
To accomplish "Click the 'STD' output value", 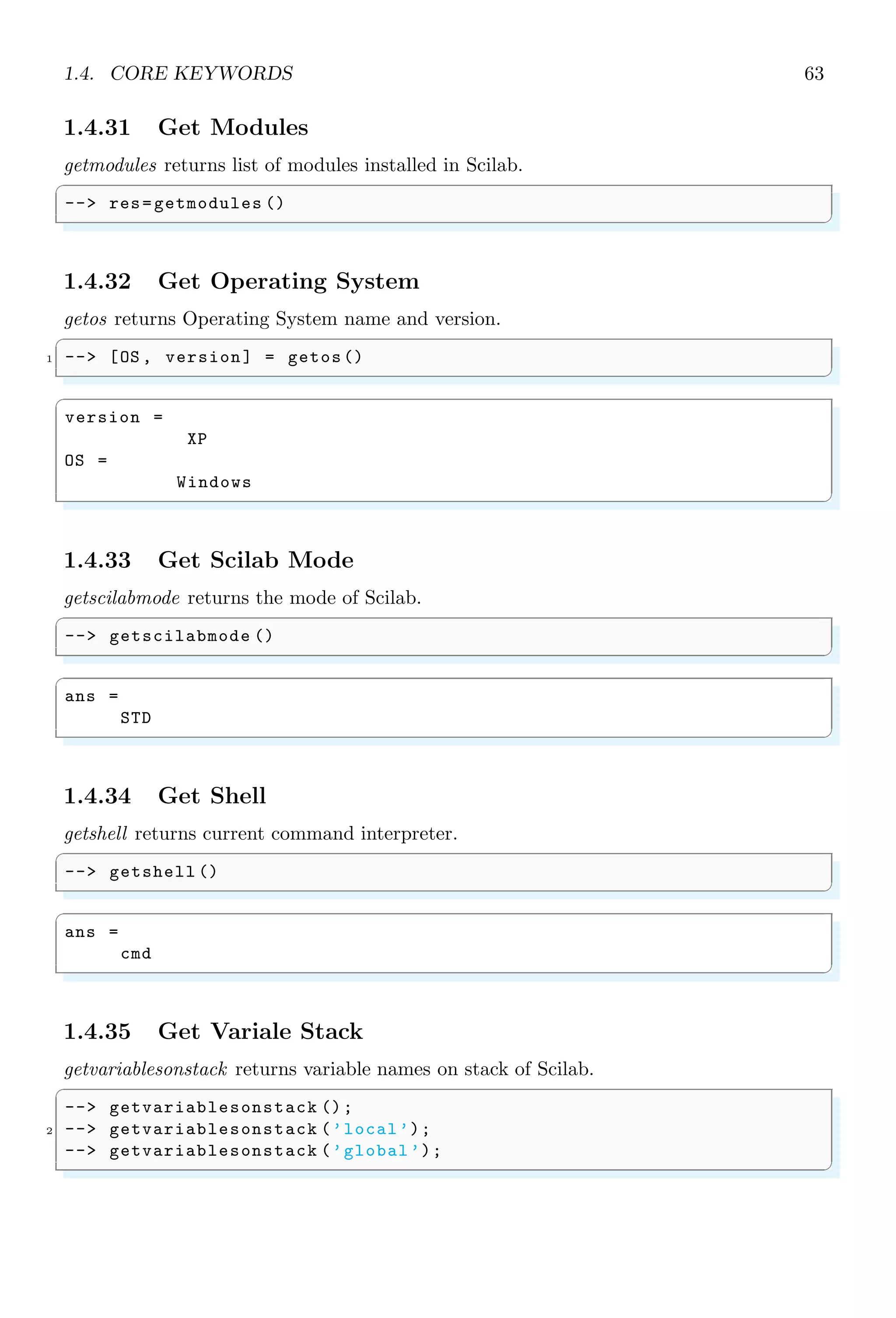I will (136, 719).
